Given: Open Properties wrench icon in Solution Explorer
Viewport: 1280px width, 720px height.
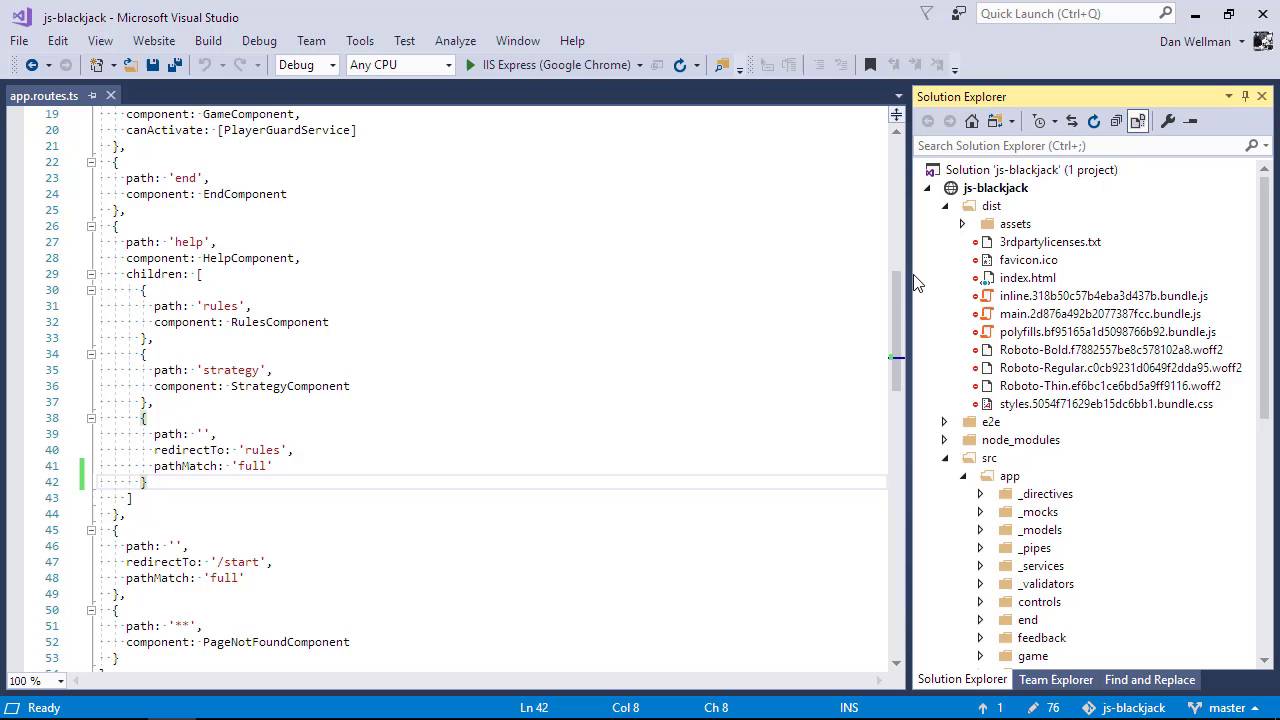Looking at the screenshot, I should click(x=1168, y=121).
